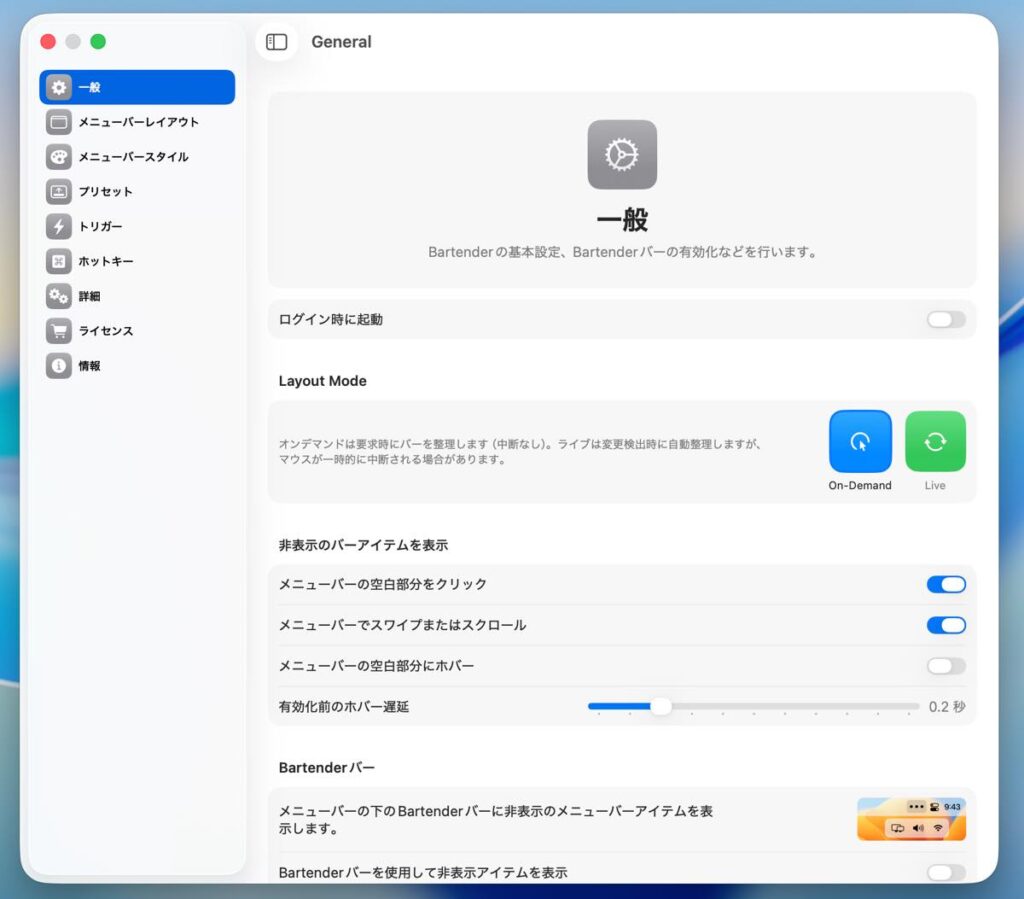Click the large 一般 gear header icon

tap(622, 155)
